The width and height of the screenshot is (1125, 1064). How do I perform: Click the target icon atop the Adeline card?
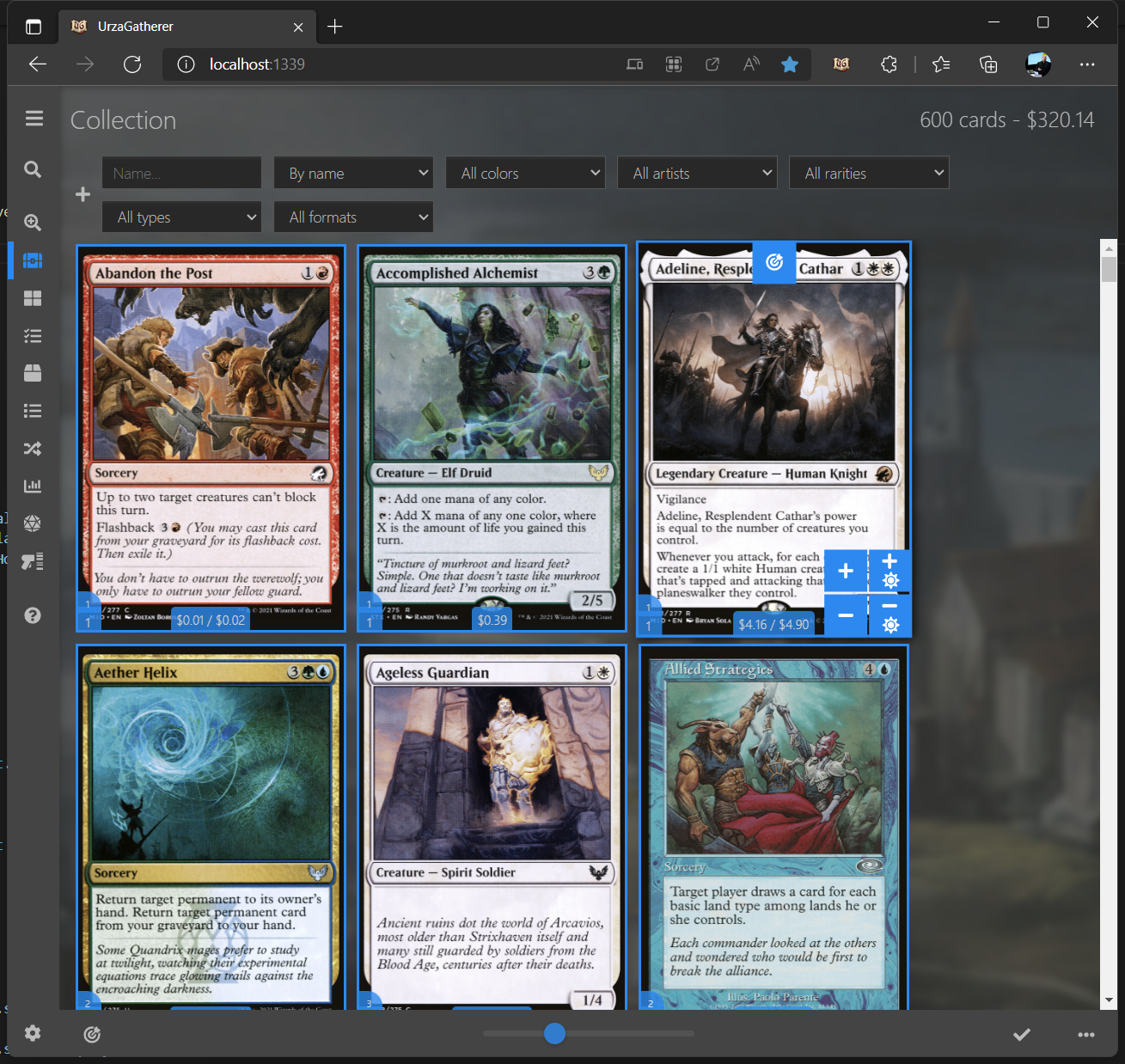pyautogui.click(x=774, y=261)
